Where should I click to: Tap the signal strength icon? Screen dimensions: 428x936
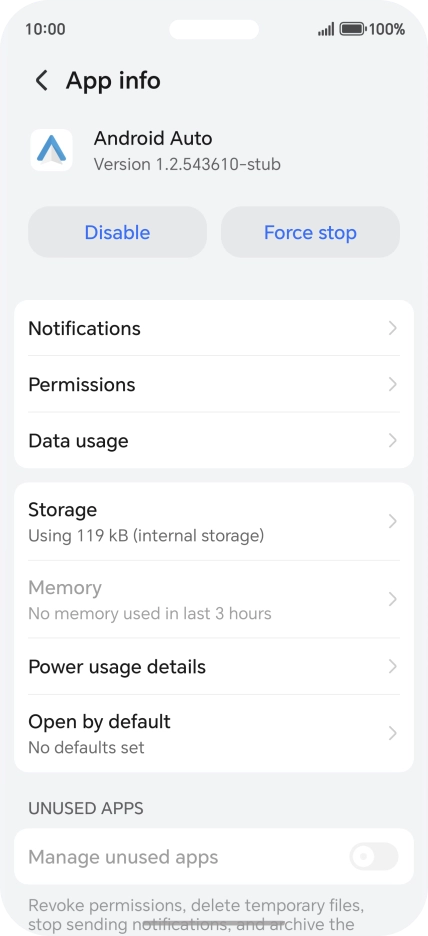[326, 29]
